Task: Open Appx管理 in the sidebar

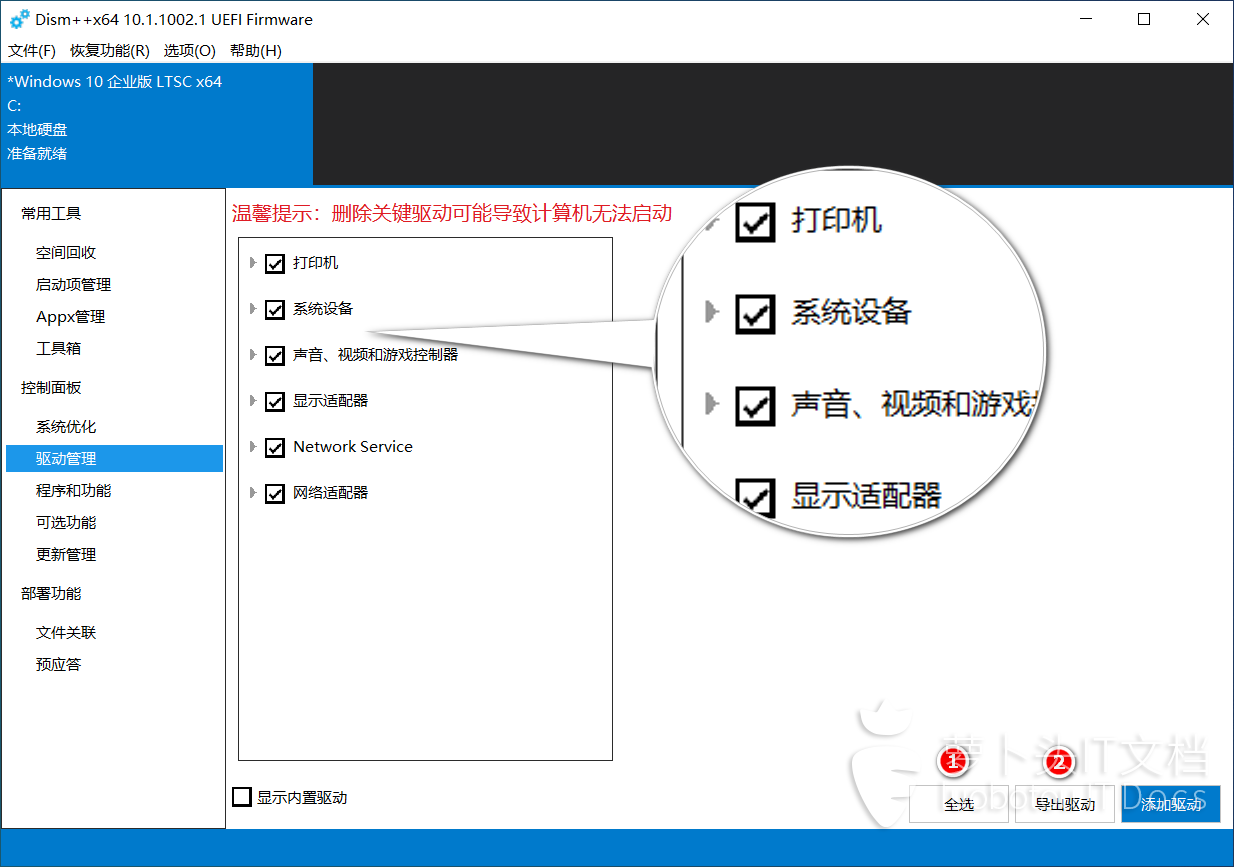Action: click(x=71, y=317)
